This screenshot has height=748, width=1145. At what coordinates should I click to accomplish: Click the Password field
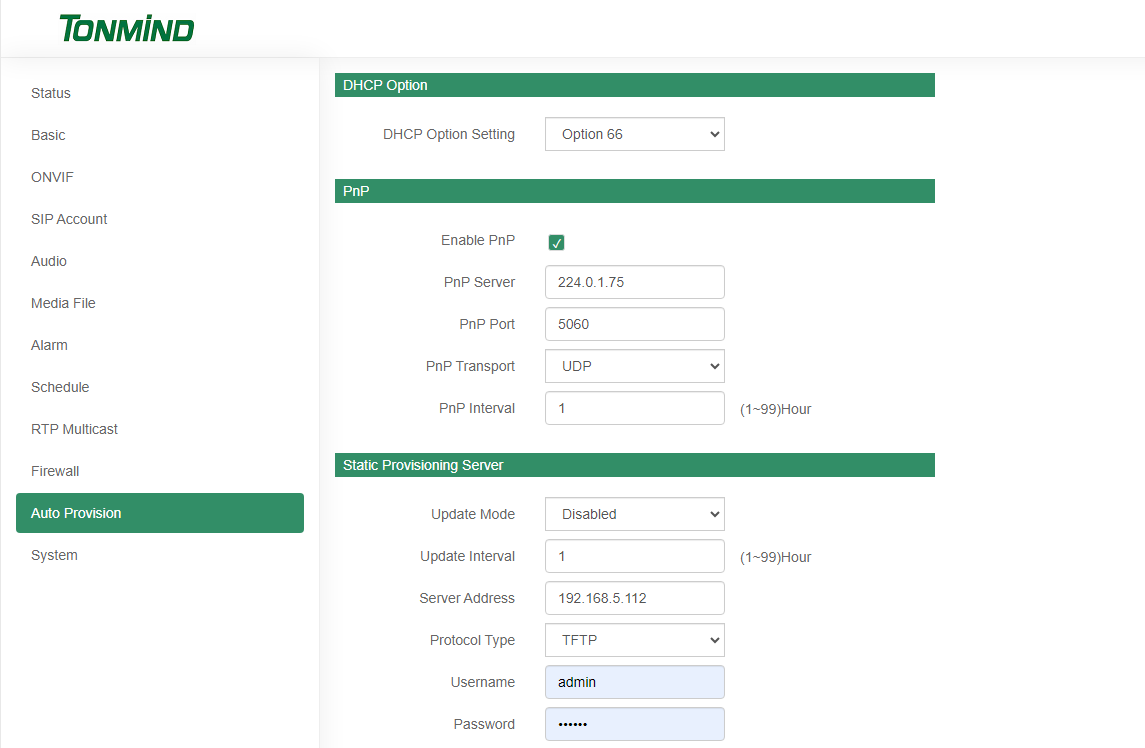(x=634, y=724)
